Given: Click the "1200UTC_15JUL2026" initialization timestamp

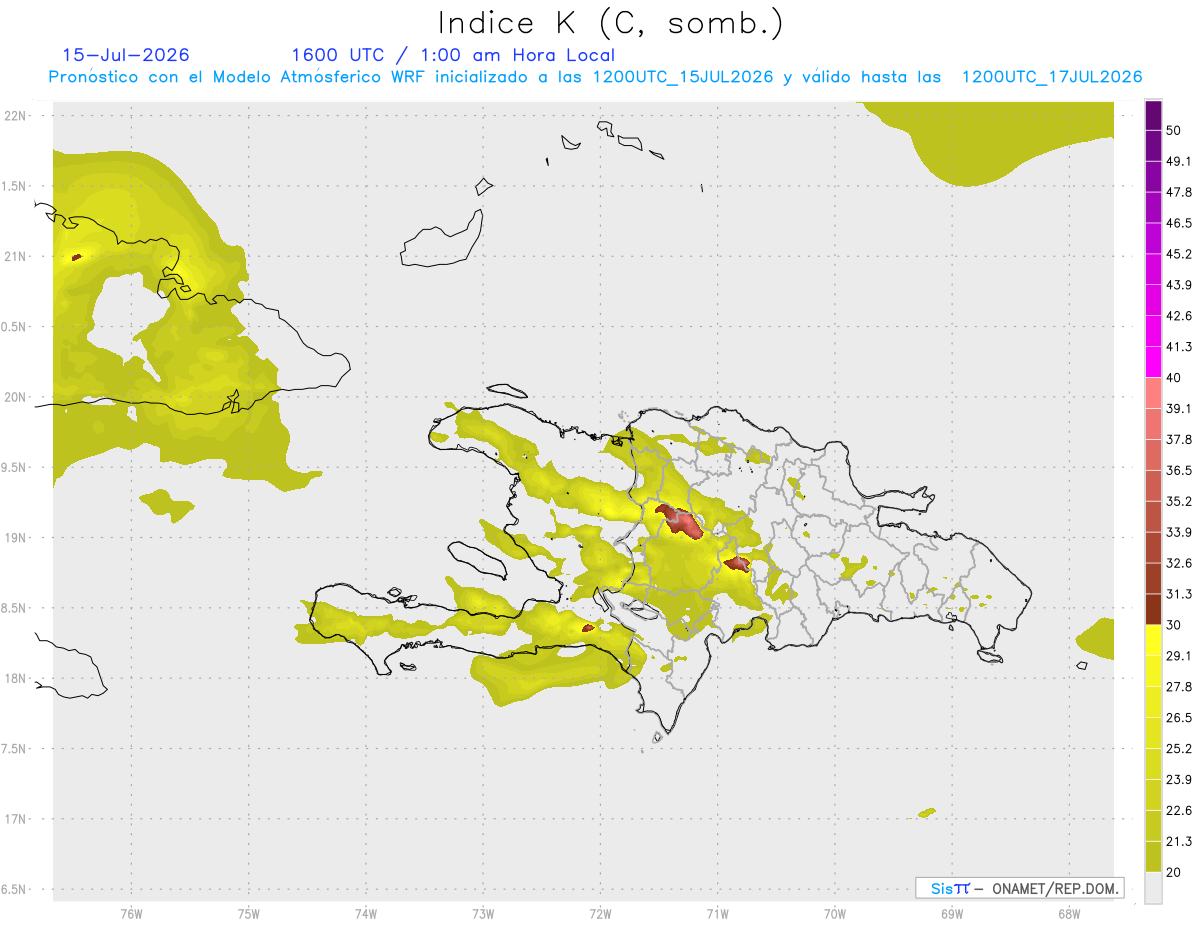Looking at the screenshot, I should pyautogui.click(x=683, y=77).
